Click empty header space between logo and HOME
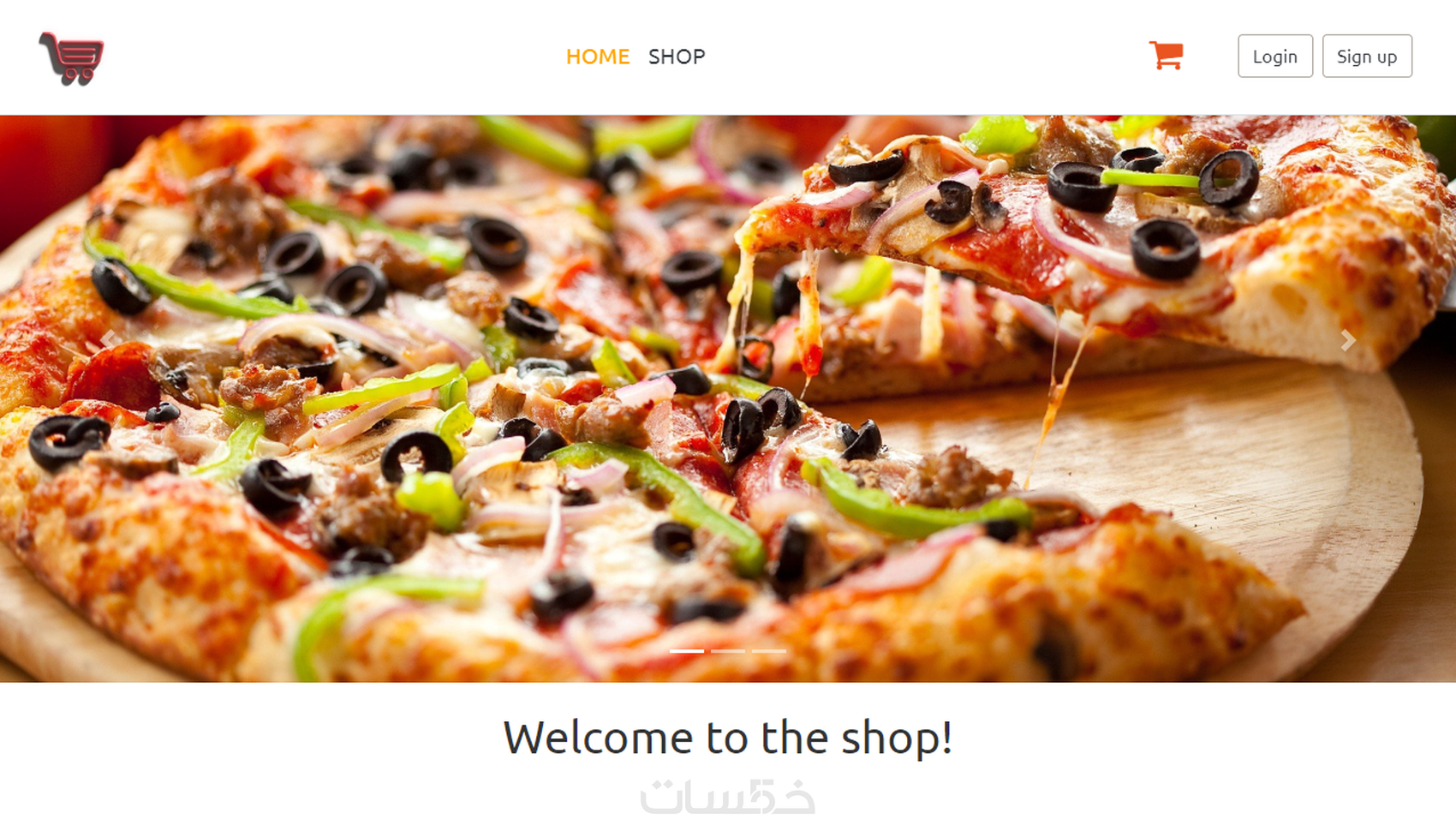This screenshot has width=1456, height=831. [334, 57]
